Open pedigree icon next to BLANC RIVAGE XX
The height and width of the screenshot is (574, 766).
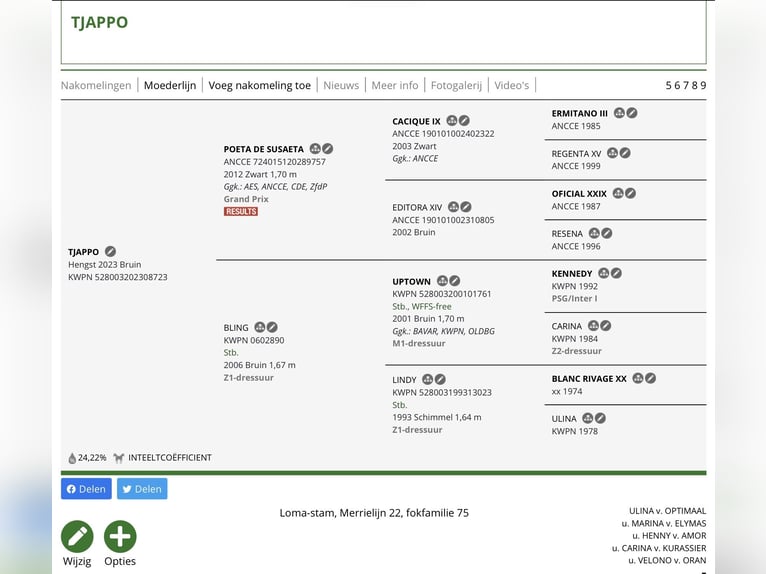(638, 378)
